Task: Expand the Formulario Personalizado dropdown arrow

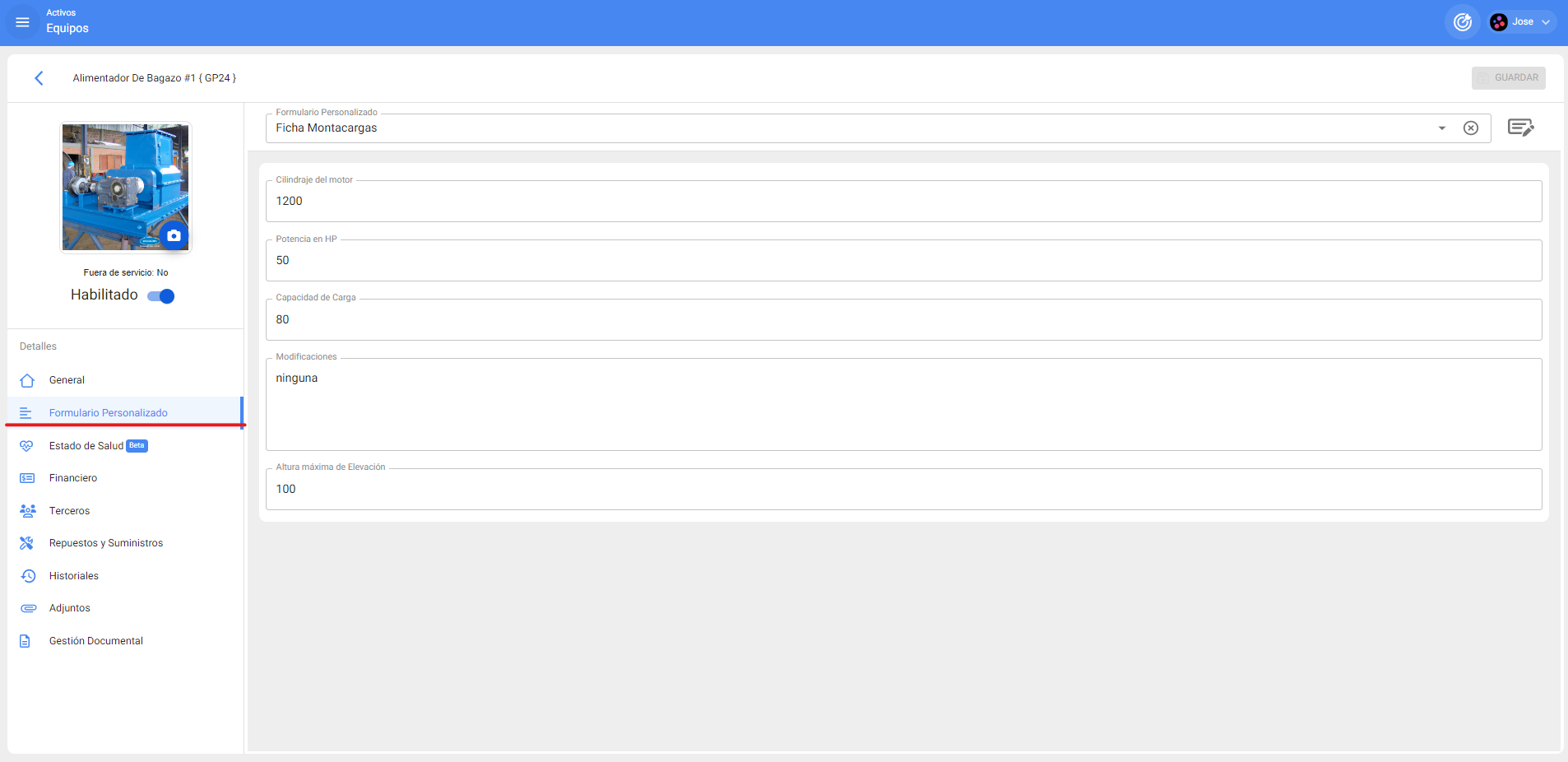Action: pos(1441,128)
